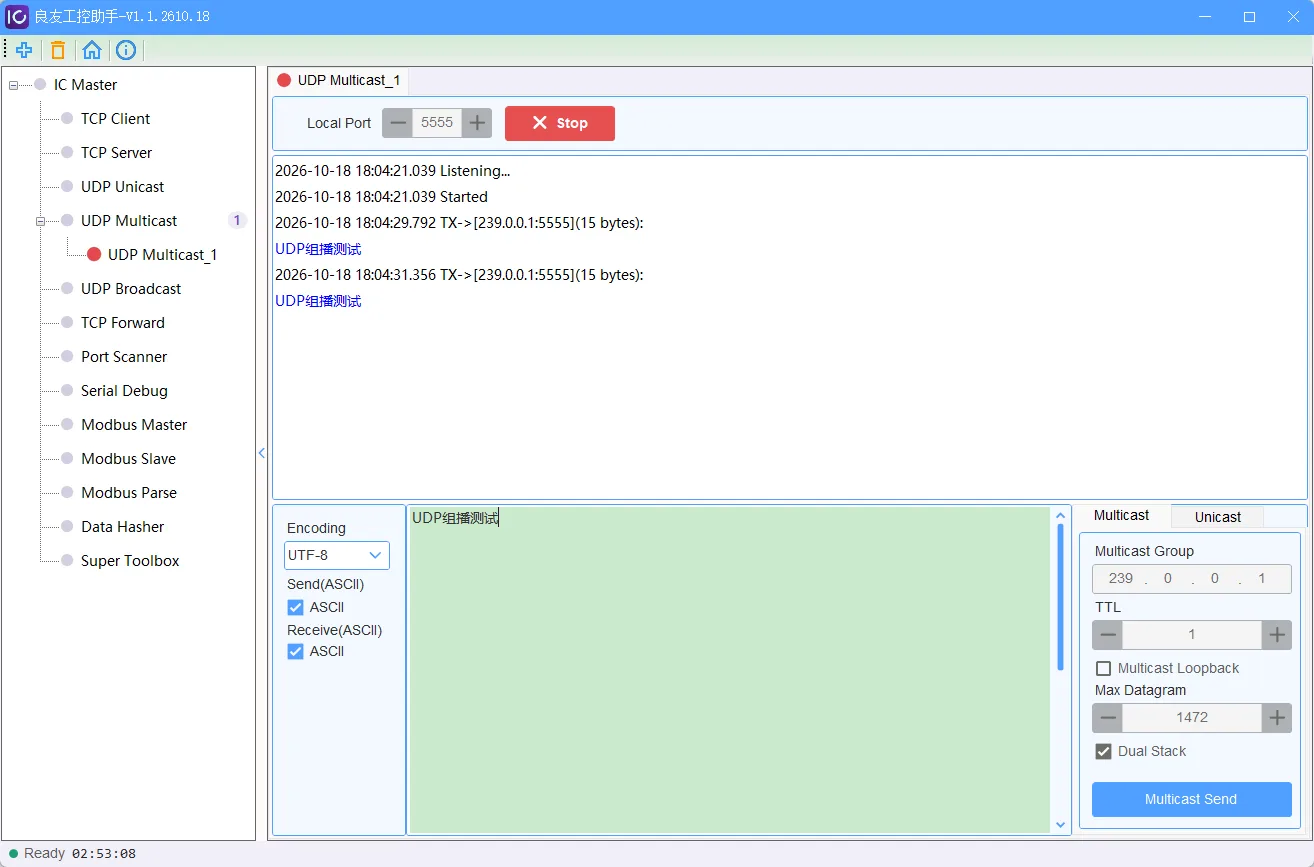Click the trash delete icon in toolbar
Image resolution: width=1314 pixels, height=867 pixels.
pos(58,50)
